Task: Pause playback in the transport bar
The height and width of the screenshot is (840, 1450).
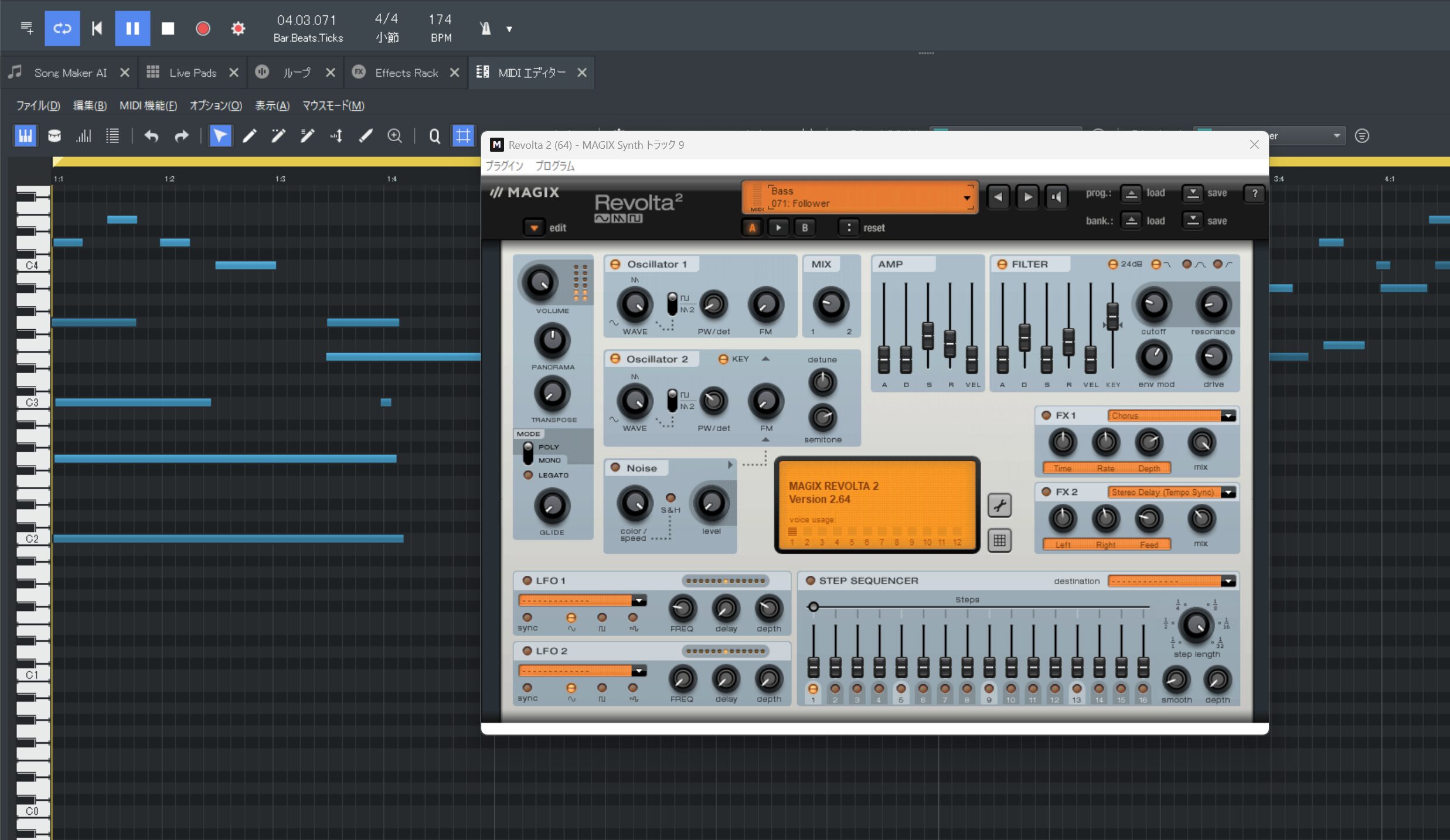Action: tap(132, 28)
